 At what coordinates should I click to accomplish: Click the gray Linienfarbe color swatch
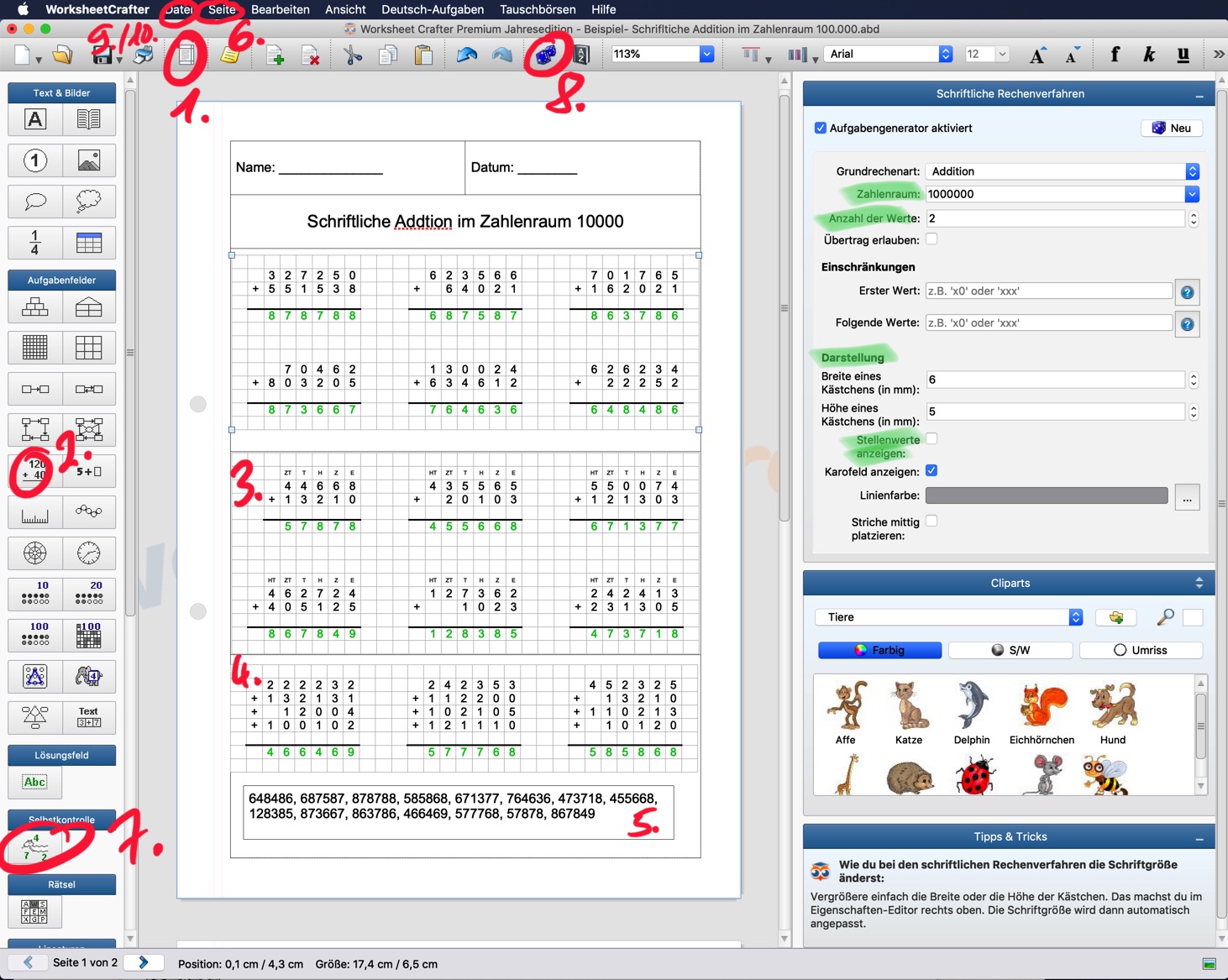tap(1046, 496)
